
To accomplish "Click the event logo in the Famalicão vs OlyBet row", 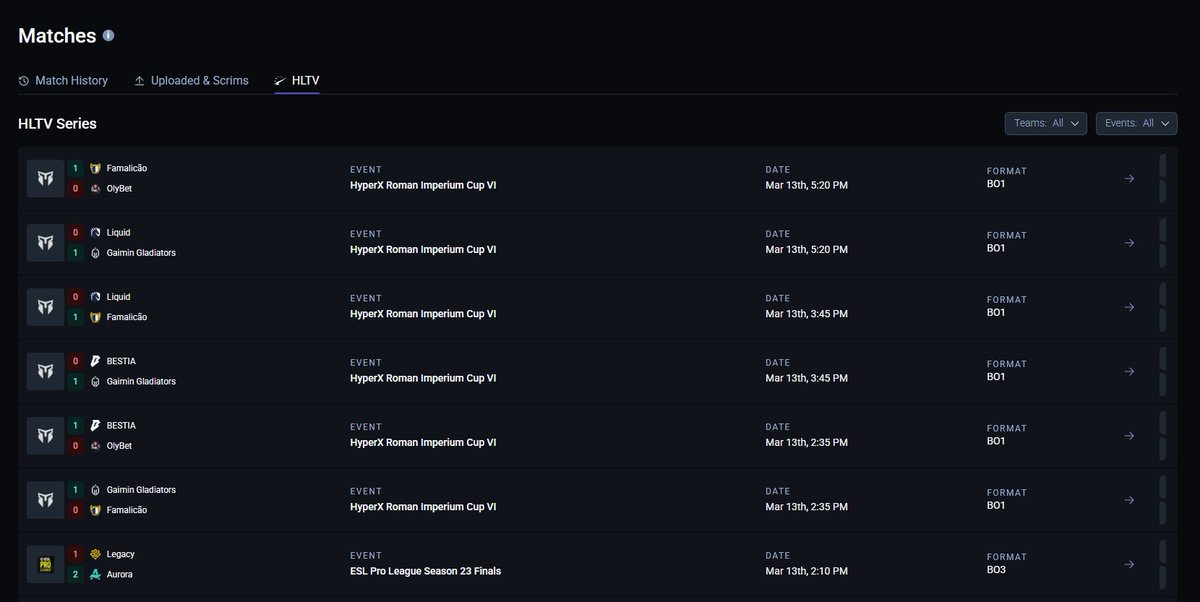I will click(45, 179).
